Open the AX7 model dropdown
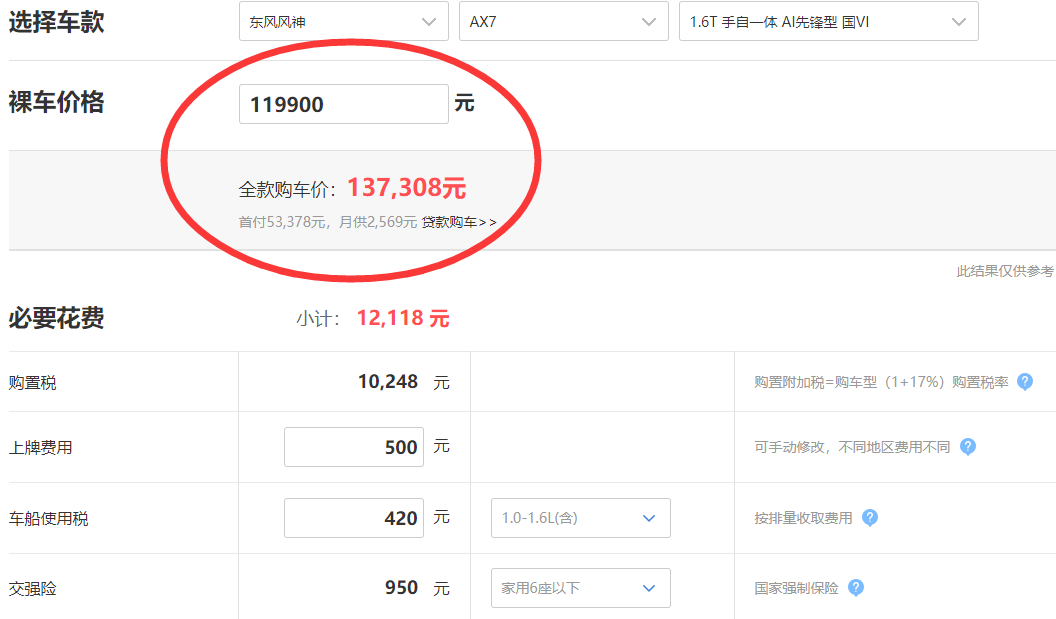 [x=564, y=22]
